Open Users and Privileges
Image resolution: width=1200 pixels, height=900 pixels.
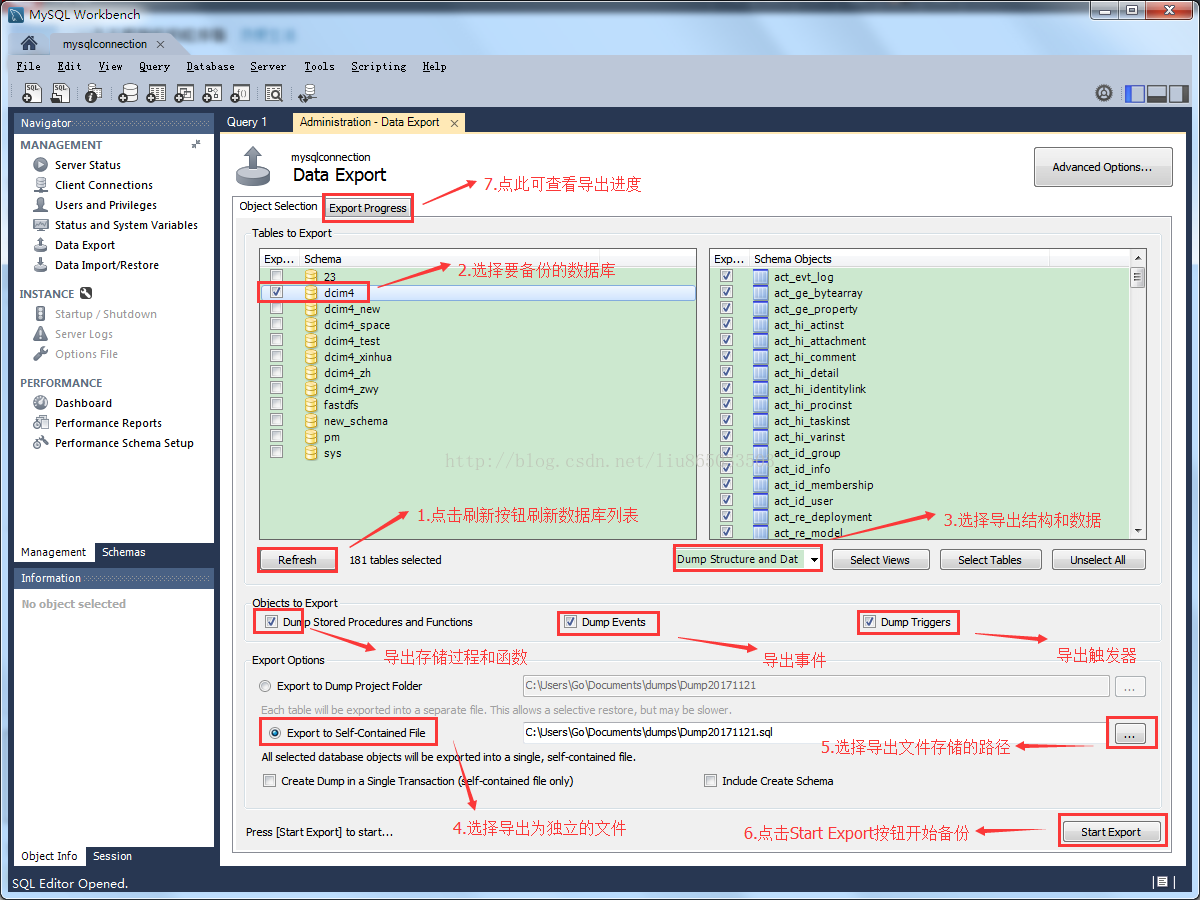tap(105, 205)
